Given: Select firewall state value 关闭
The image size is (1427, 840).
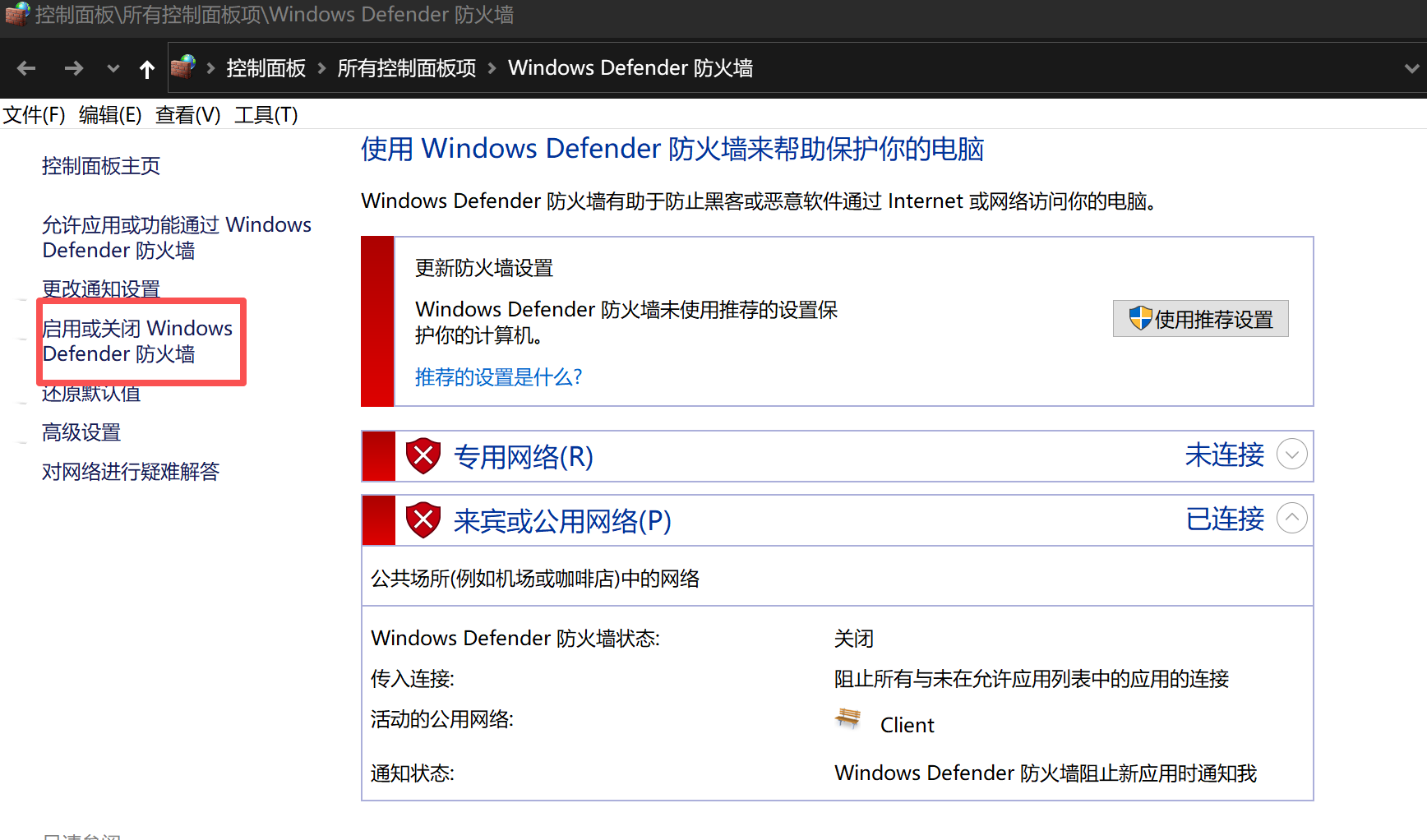Looking at the screenshot, I should 854,639.
